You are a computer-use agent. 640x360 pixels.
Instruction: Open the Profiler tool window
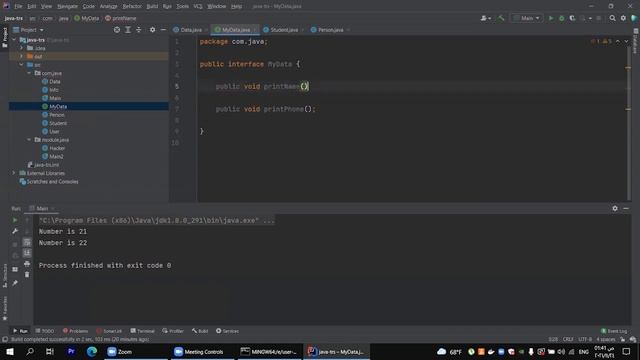click(x=173, y=331)
